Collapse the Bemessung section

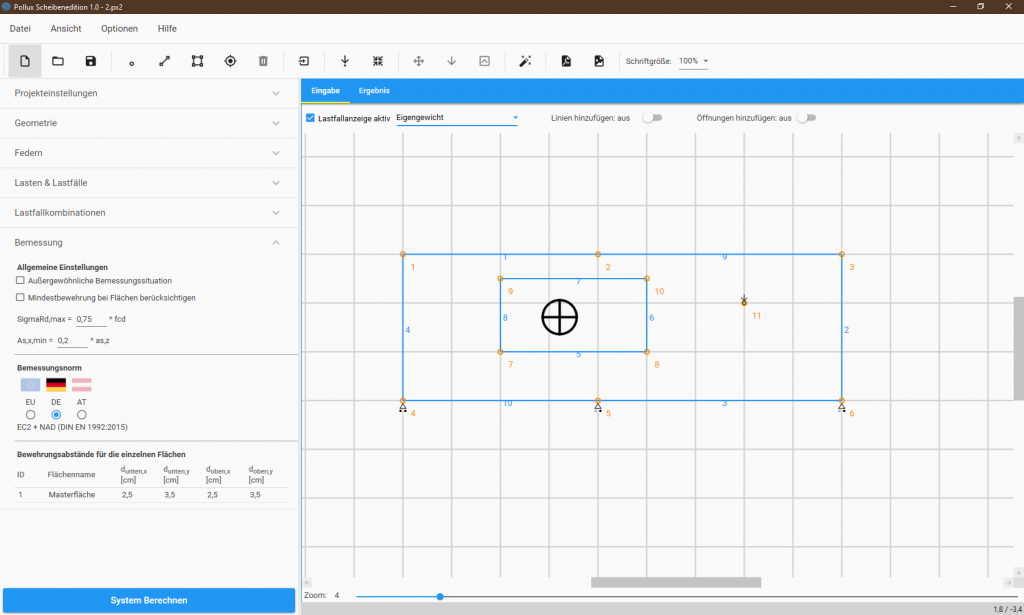point(149,243)
